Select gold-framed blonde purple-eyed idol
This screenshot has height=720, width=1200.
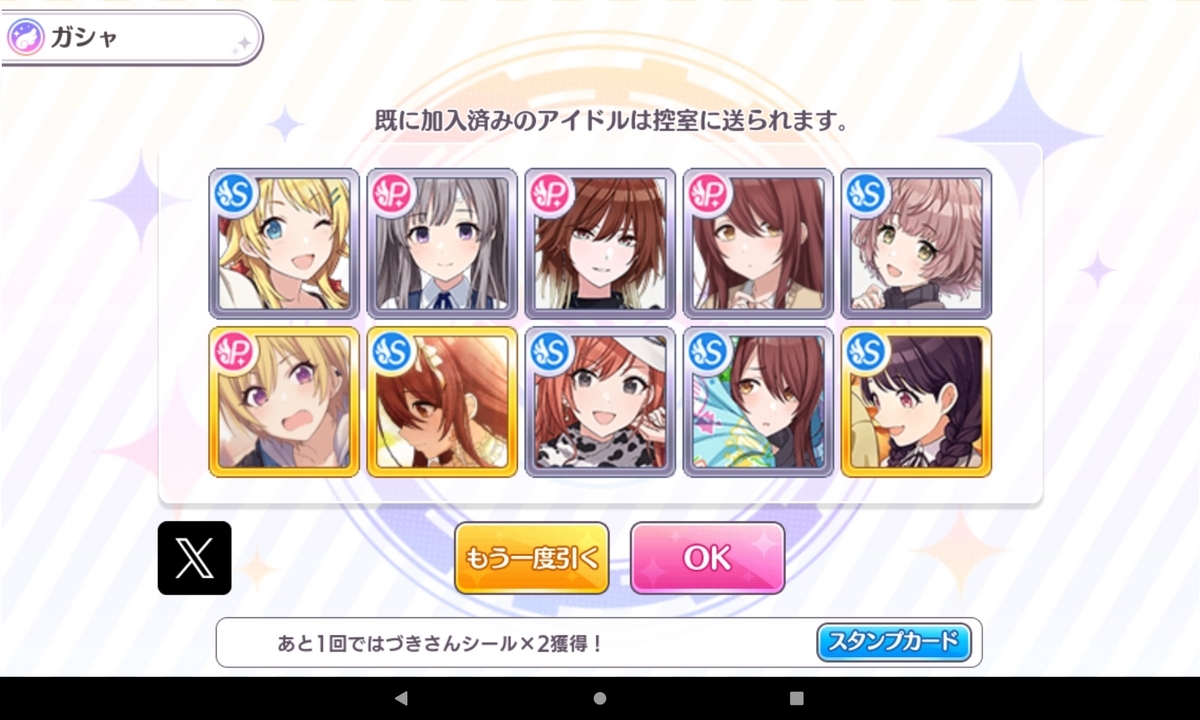pos(284,402)
